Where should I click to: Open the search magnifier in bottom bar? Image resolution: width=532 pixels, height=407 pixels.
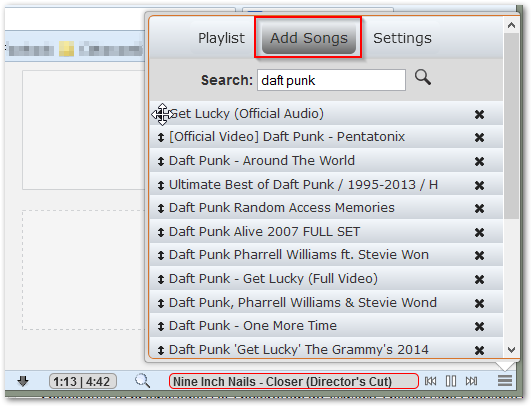pos(142,381)
